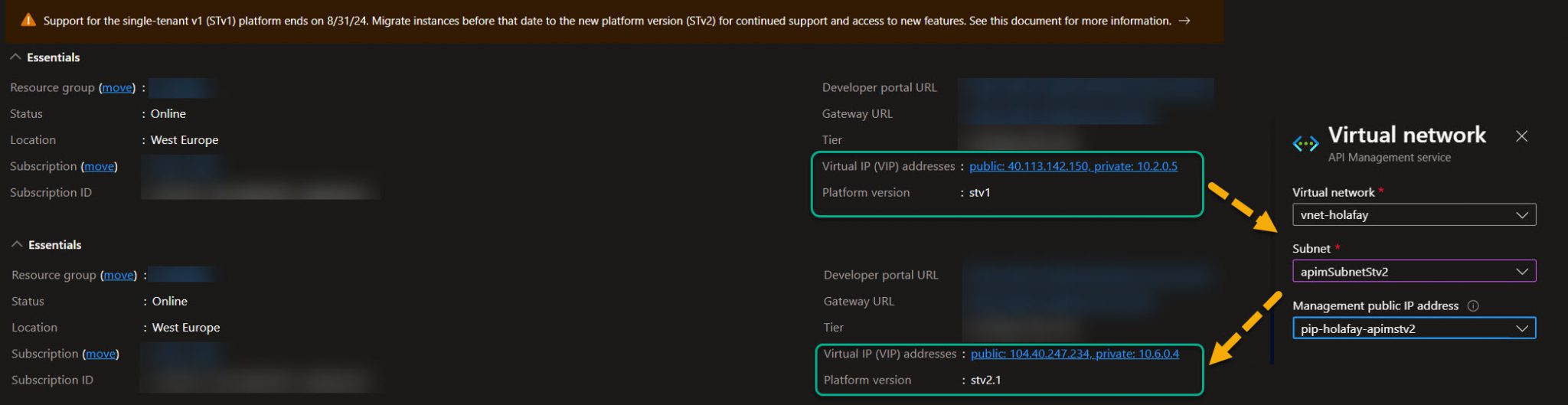Click the arrow at the end of the migration banner

[1184, 21]
